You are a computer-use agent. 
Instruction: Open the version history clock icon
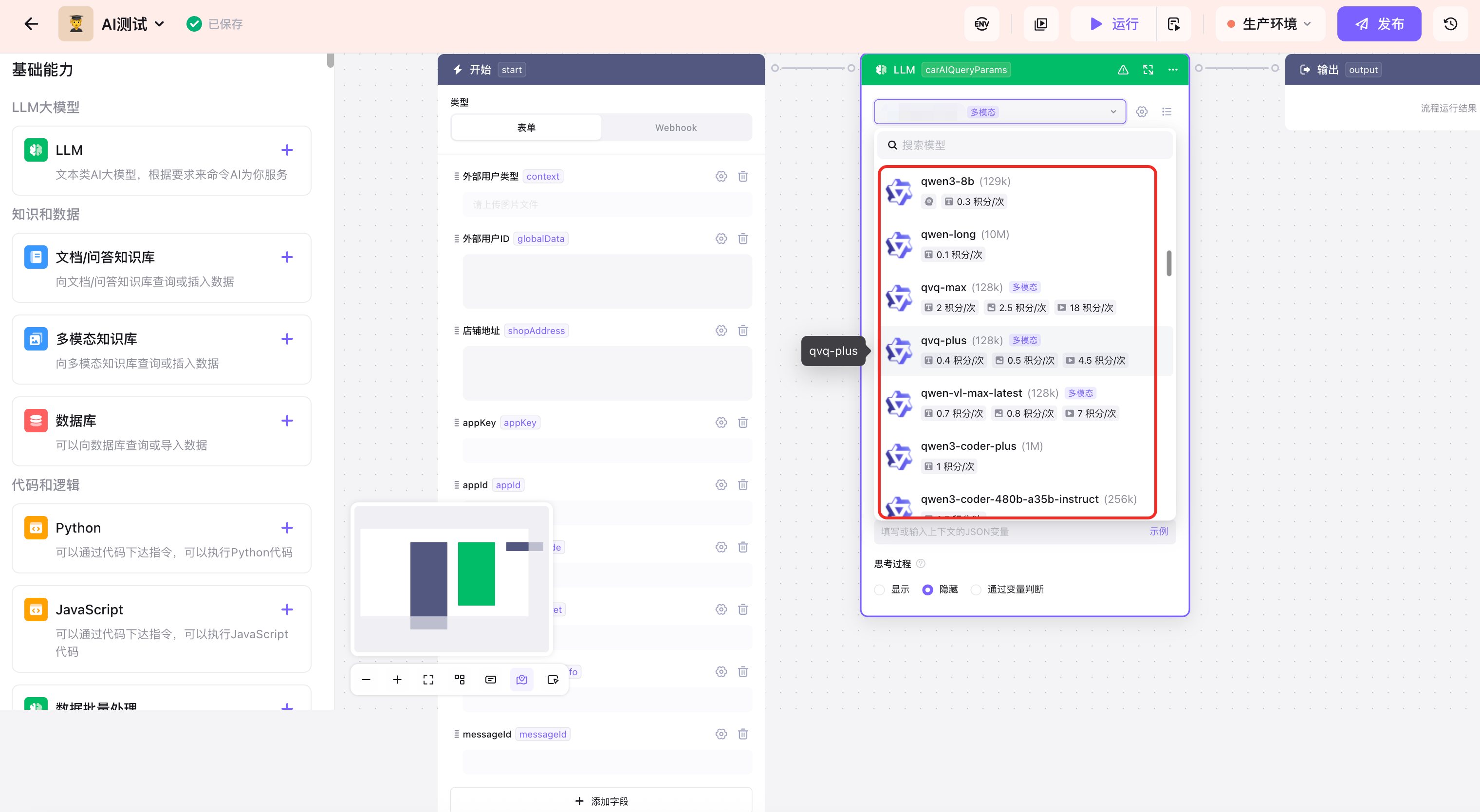click(1450, 24)
